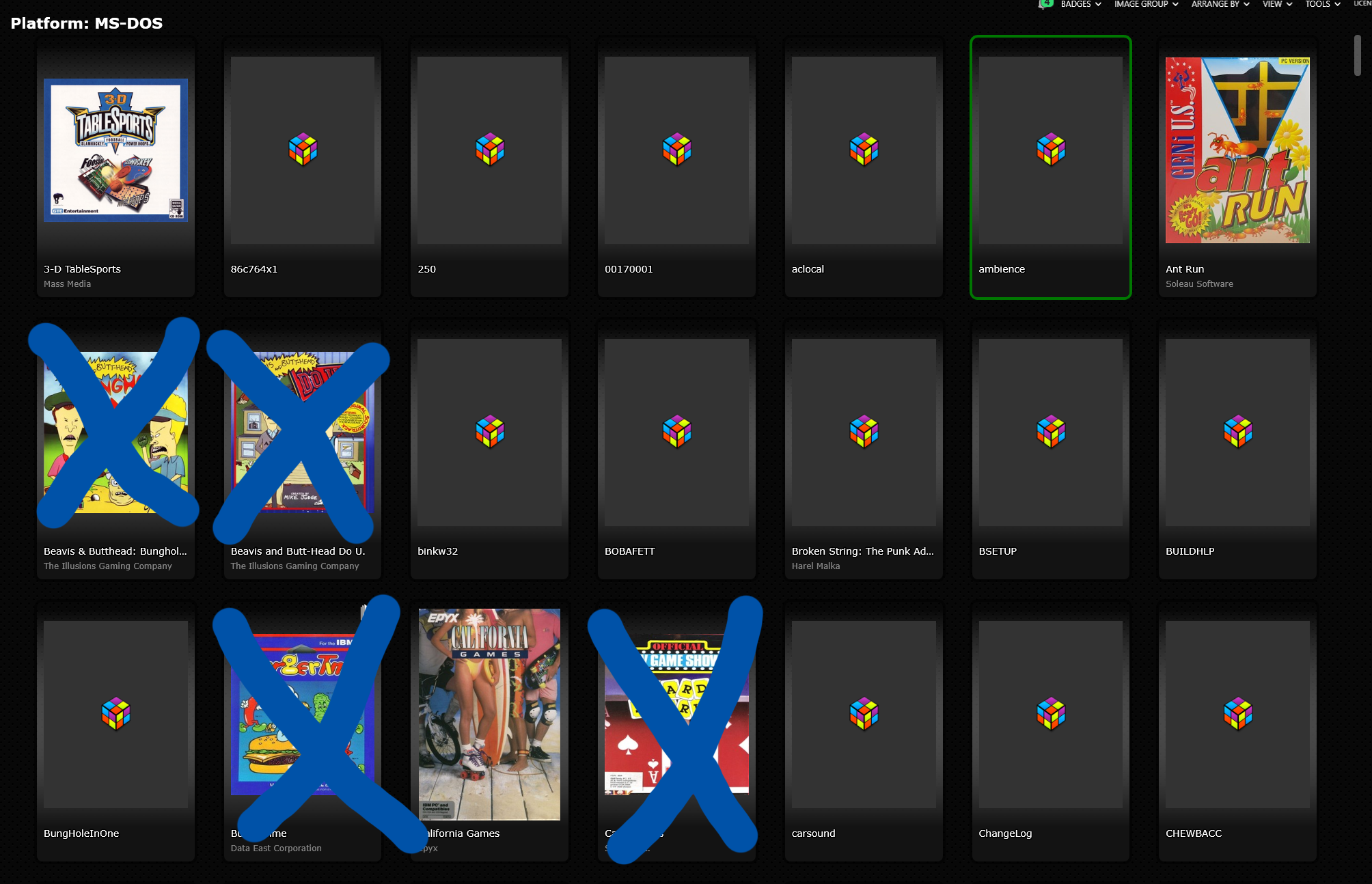Image resolution: width=1372 pixels, height=884 pixels.
Task: Click the placeholder cube icon for 86c764x1
Action: pyautogui.click(x=303, y=150)
